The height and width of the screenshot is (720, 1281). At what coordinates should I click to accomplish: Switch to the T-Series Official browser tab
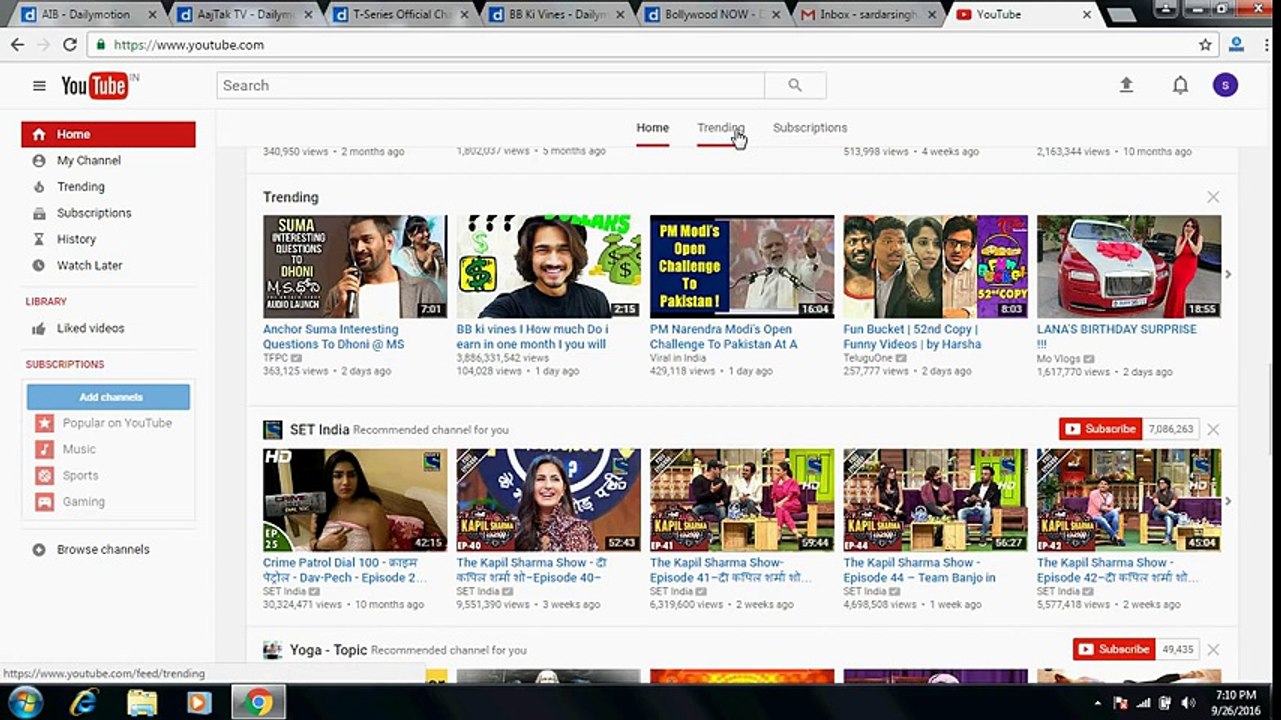coord(402,14)
